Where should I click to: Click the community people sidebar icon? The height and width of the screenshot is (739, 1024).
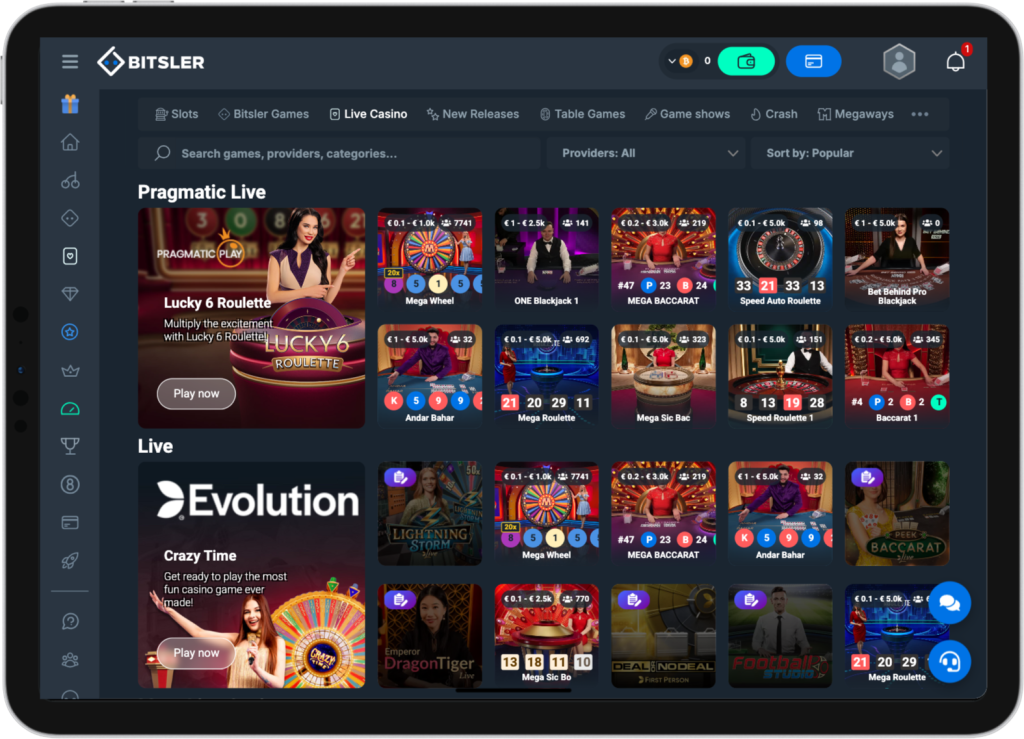pos(70,660)
